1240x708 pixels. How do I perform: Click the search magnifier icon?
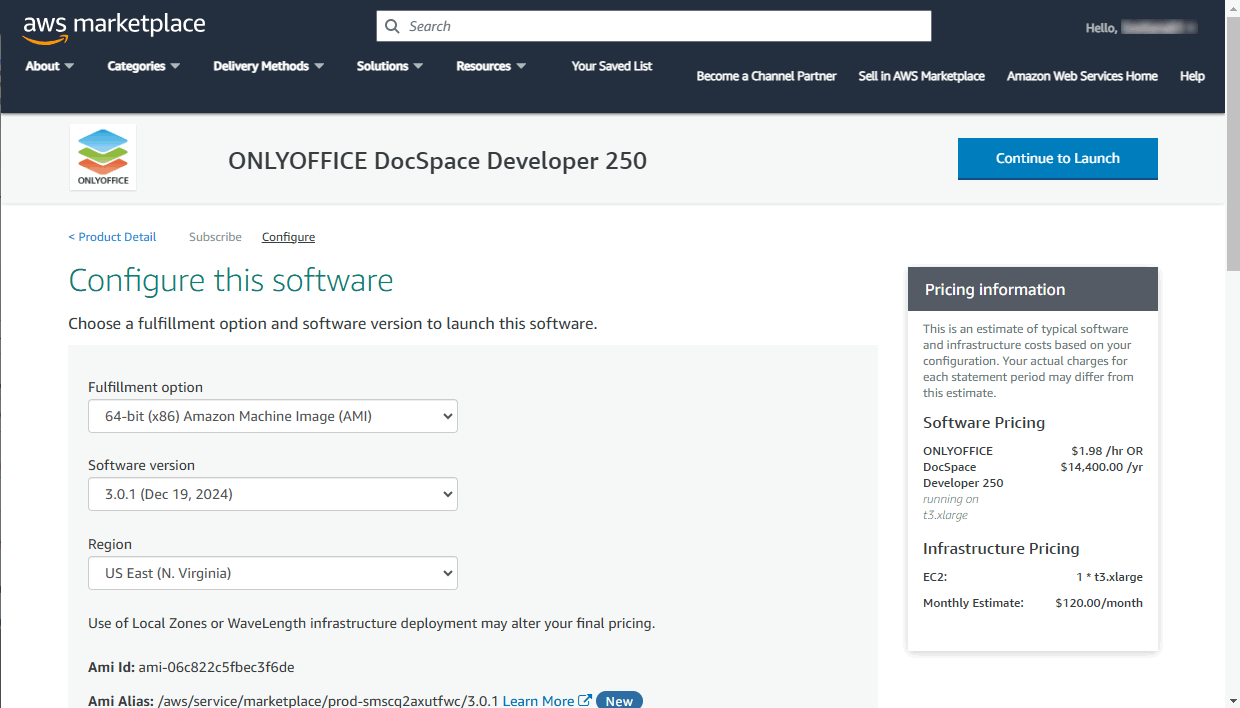pyautogui.click(x=392, y=25)
